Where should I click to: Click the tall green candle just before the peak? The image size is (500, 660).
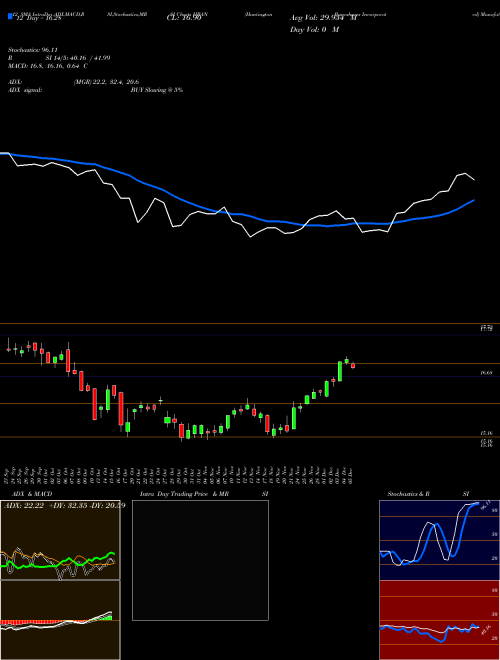[x=340, y=371]
